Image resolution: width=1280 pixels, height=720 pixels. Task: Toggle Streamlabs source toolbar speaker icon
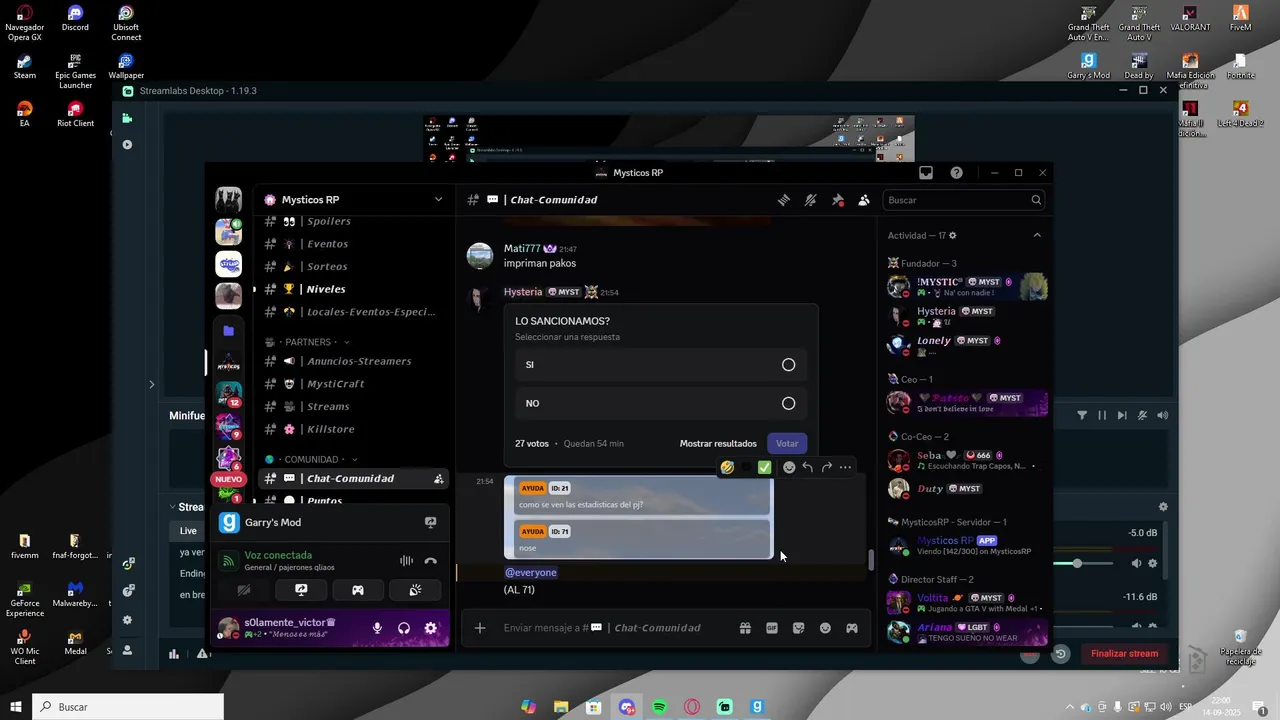coord(1162,415)
